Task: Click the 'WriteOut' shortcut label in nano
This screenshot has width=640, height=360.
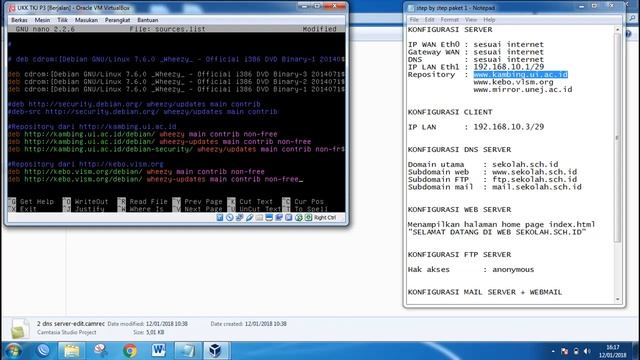Action: coord(91,202)
